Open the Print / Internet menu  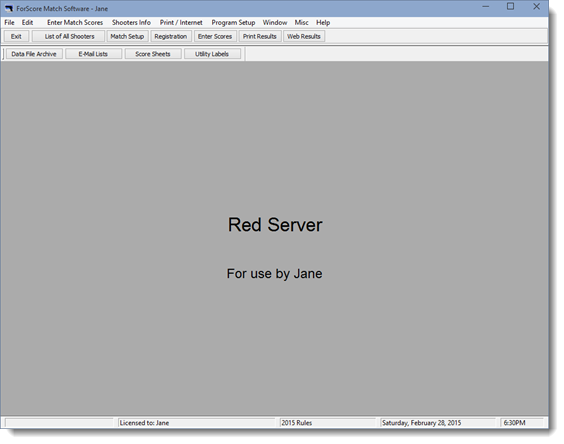(x=181, y=23)
